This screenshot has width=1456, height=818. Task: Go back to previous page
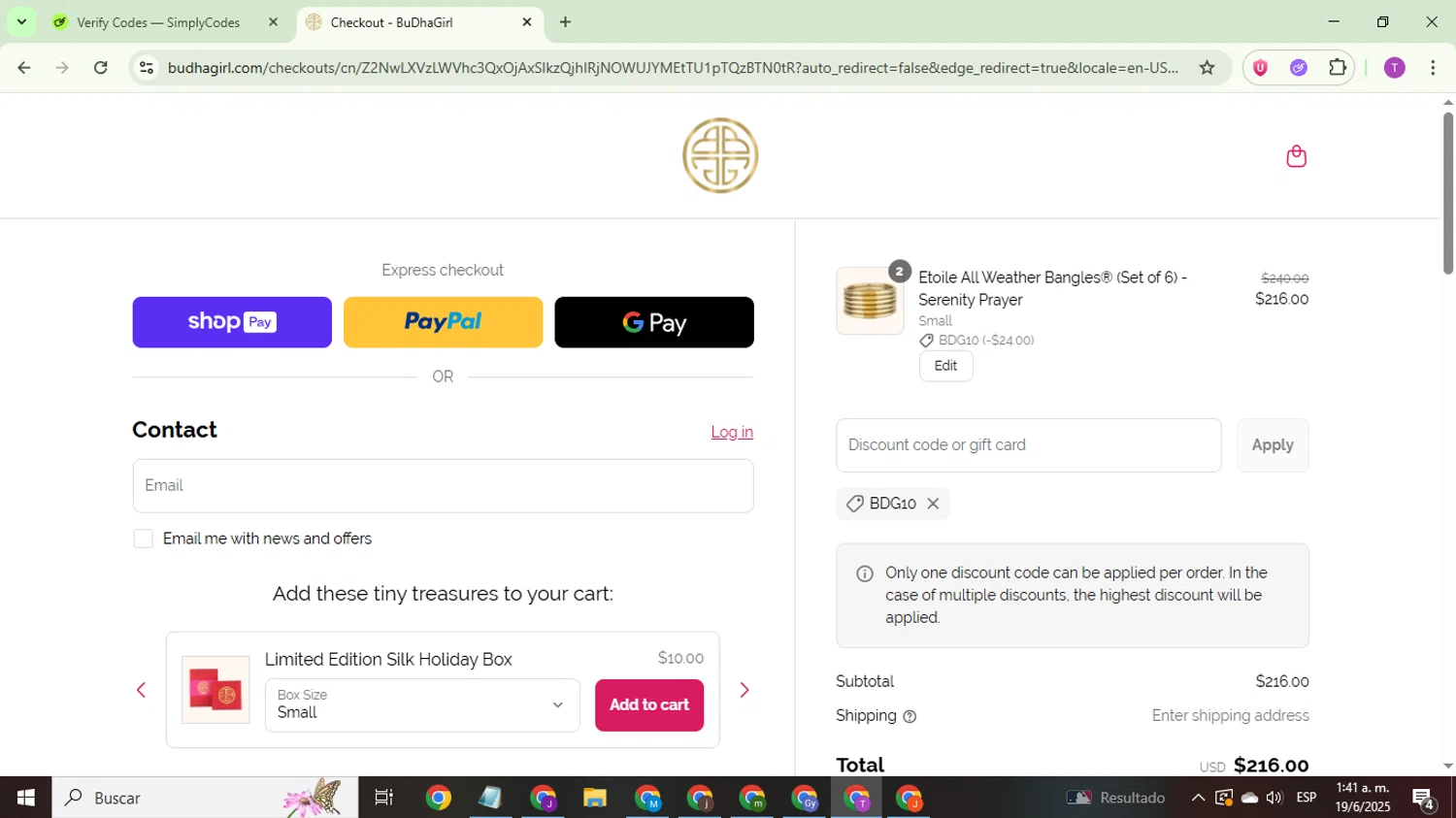pos(24,68)
